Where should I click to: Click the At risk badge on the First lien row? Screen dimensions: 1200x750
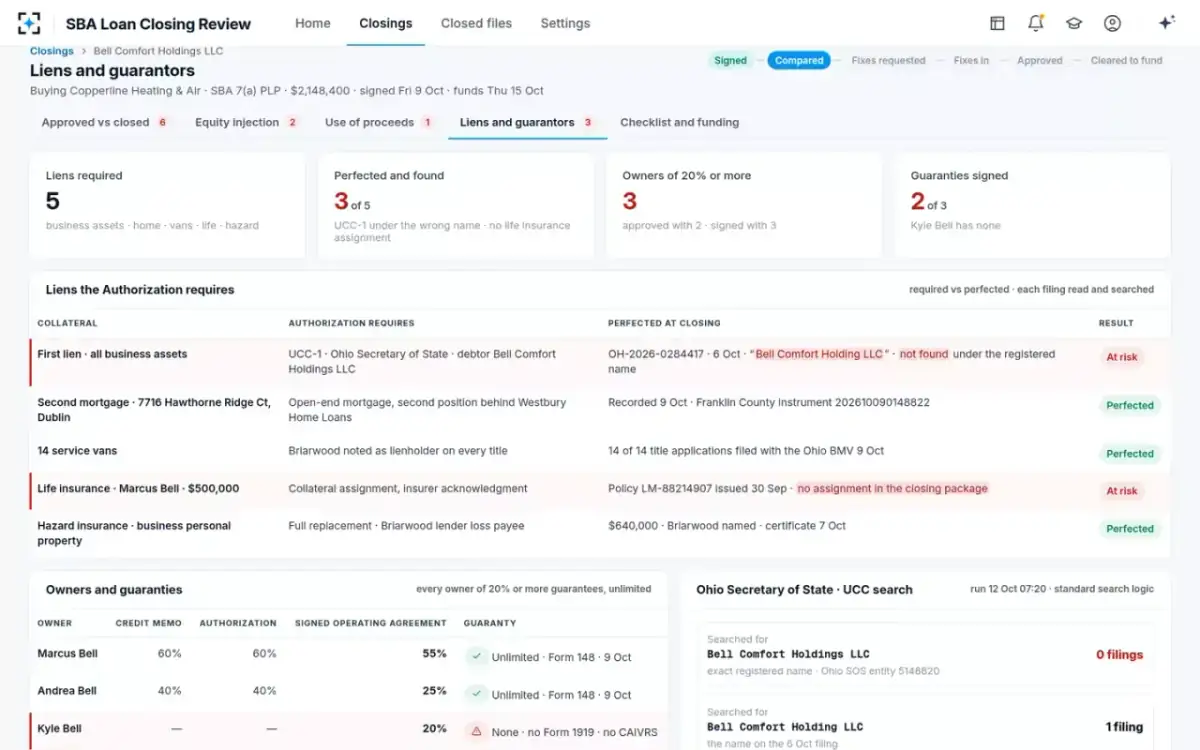click(x=1122, y=357)
